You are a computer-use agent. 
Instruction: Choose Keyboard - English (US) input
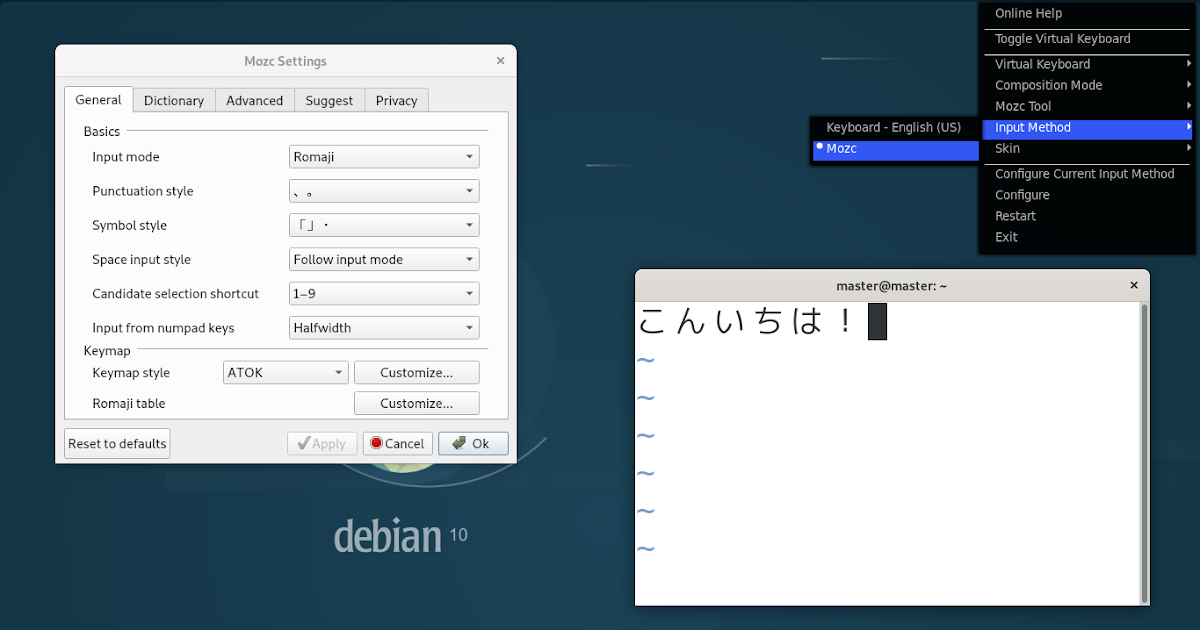coord(896,127)
